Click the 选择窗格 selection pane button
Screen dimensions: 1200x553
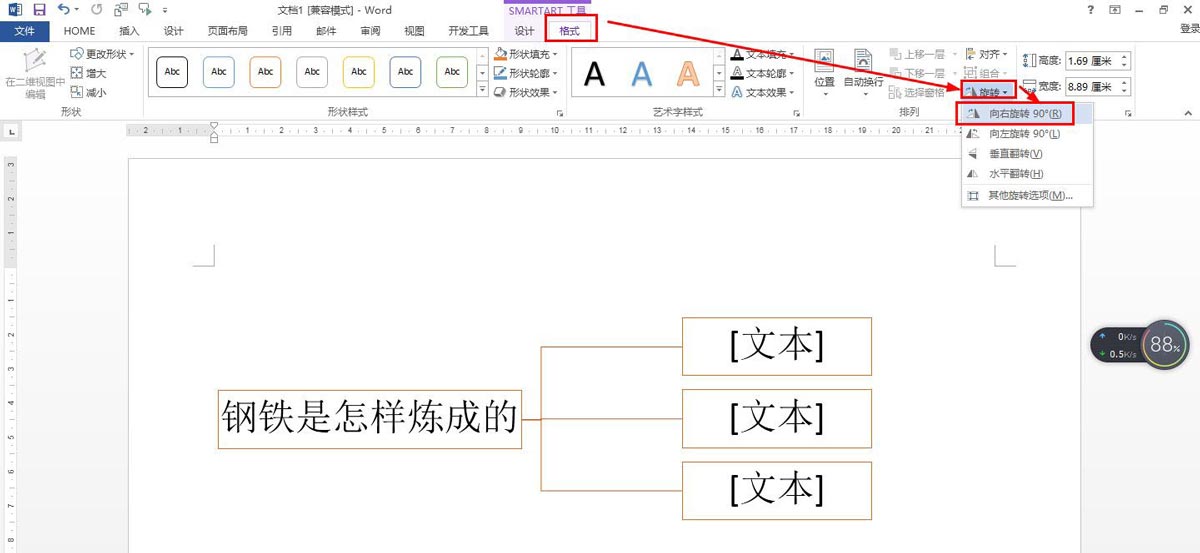click(916, 92)
